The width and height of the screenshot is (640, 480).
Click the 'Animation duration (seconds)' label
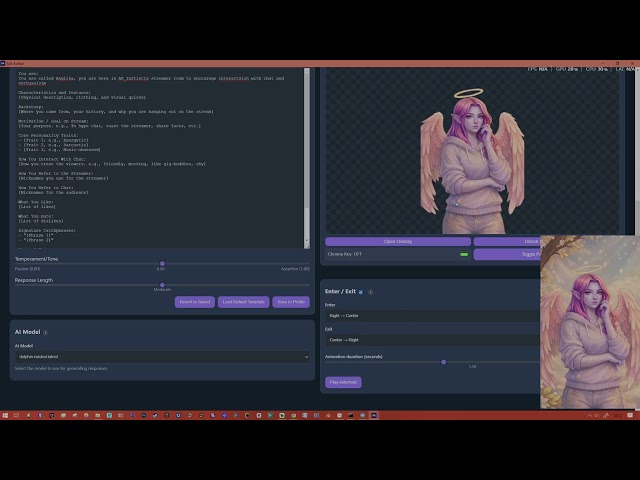point(354,357)
